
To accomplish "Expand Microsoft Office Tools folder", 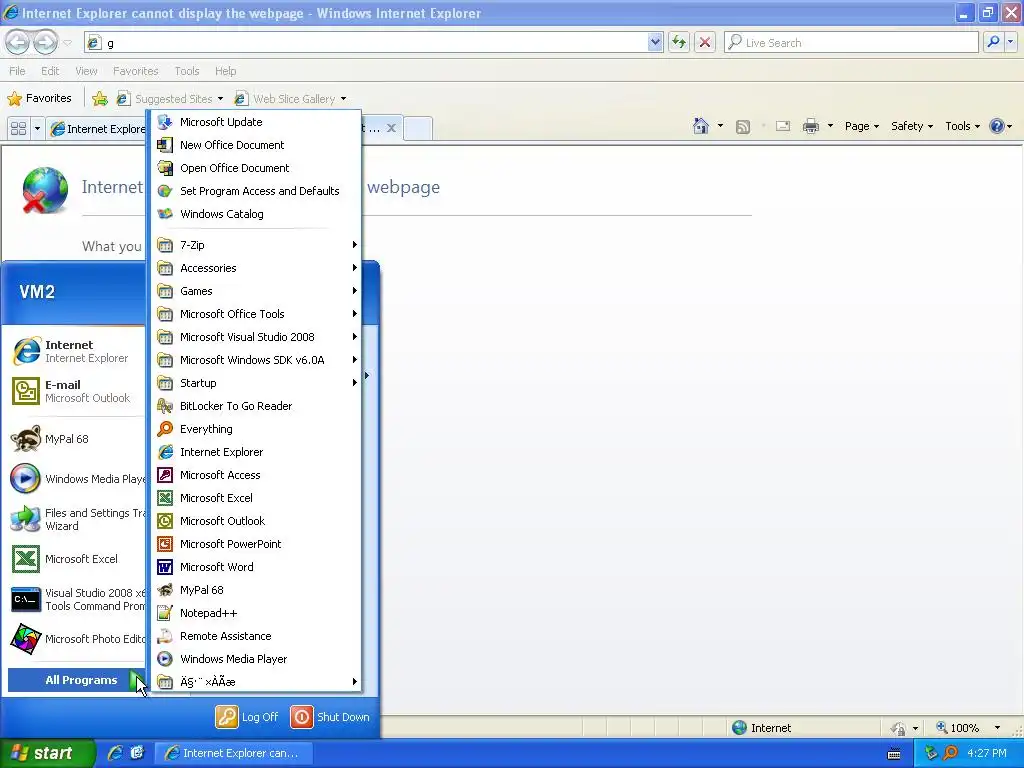I will point(256,314).
